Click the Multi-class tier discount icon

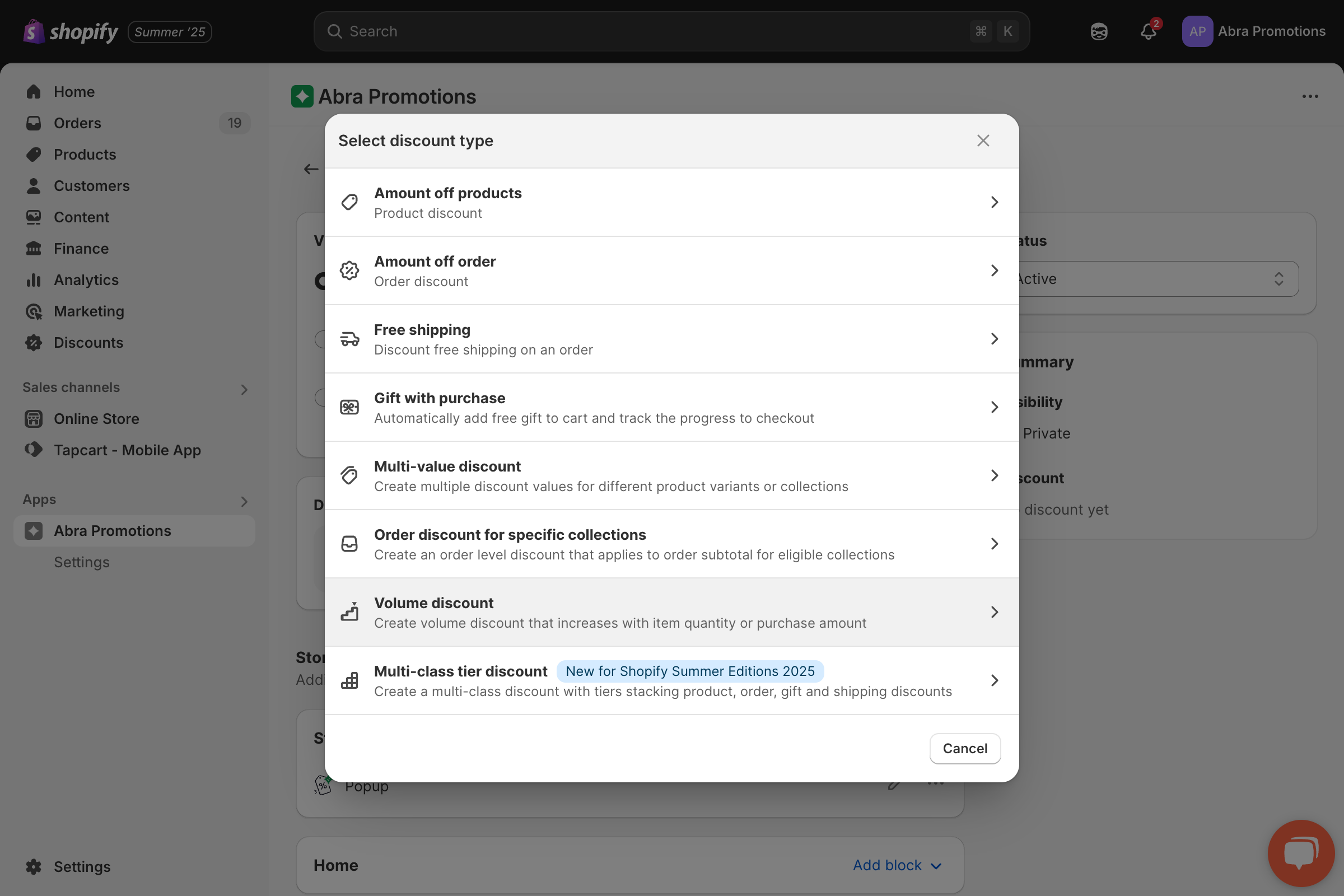tap(349, 680)
